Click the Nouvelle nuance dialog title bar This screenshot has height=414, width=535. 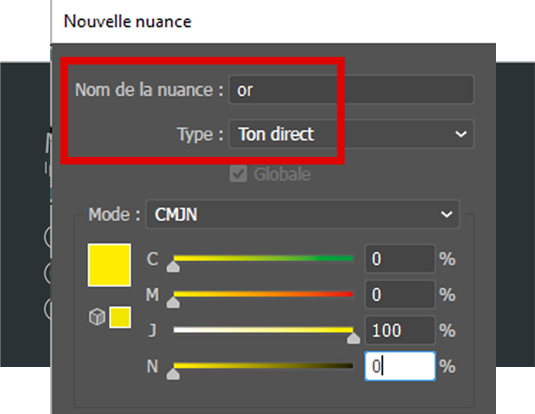(273, 22)
